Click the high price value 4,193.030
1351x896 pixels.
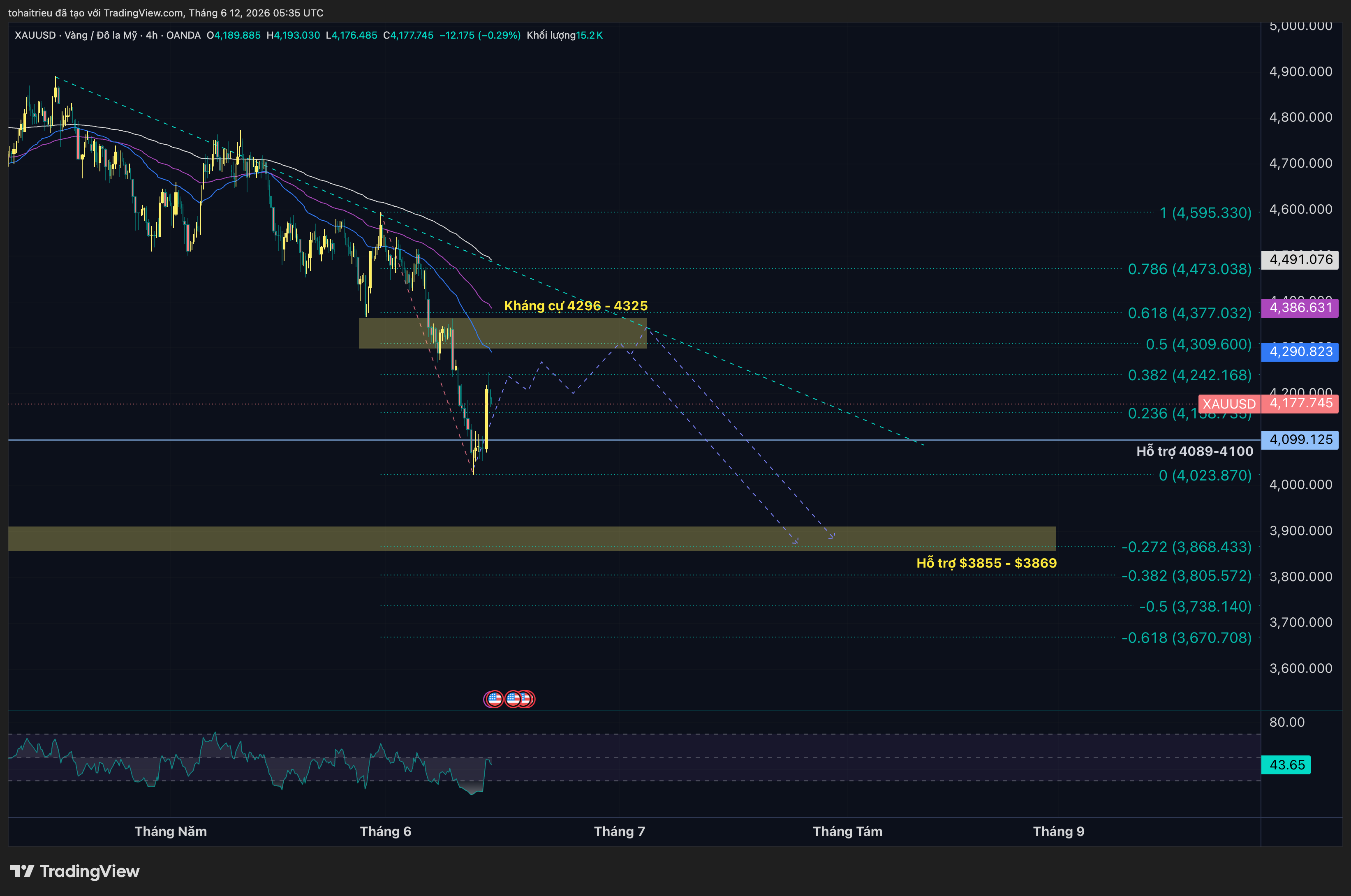pyautogui.click(x=296, y=35)
